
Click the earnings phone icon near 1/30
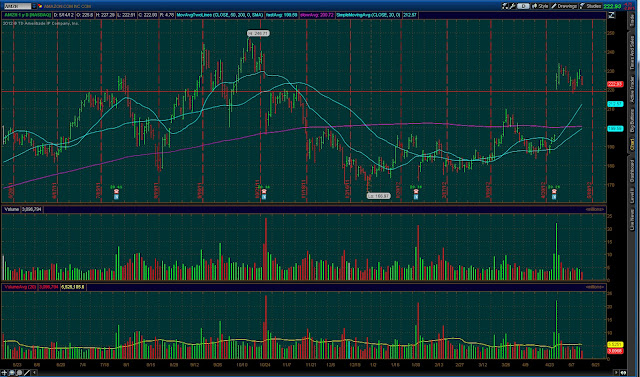click(416, 192)
